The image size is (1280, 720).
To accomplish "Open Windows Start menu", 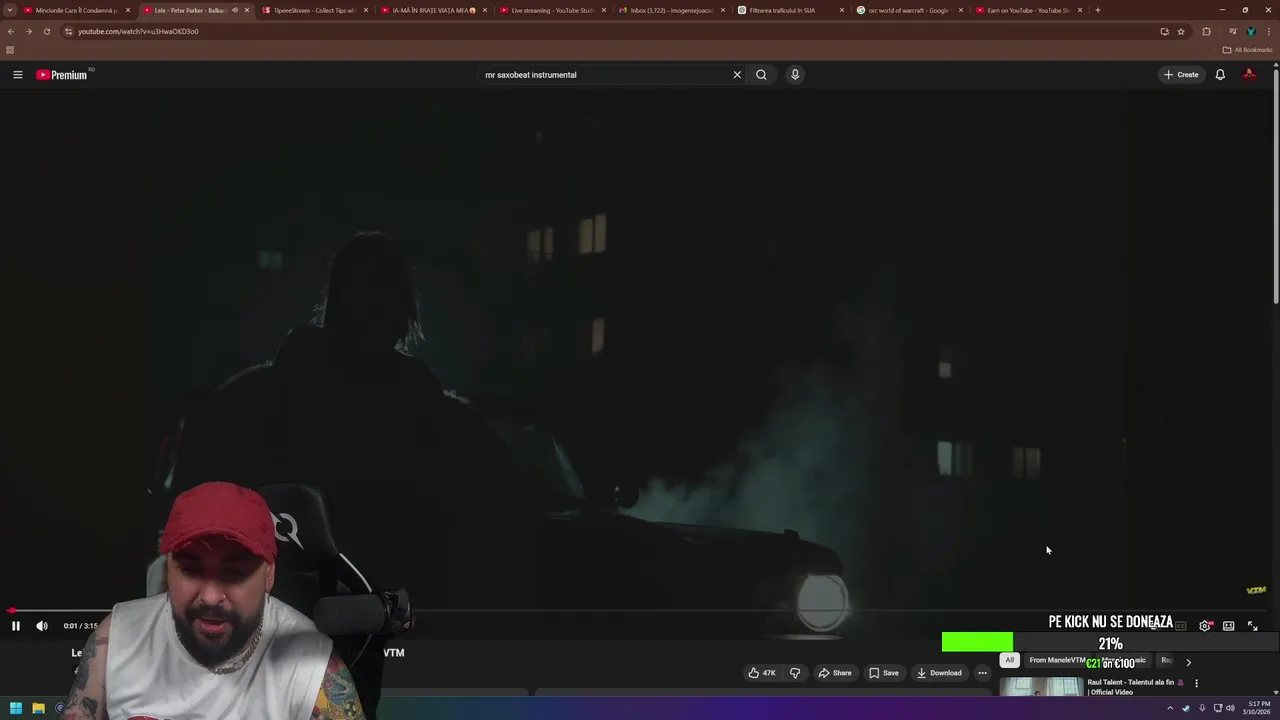I will pos(16,708).
